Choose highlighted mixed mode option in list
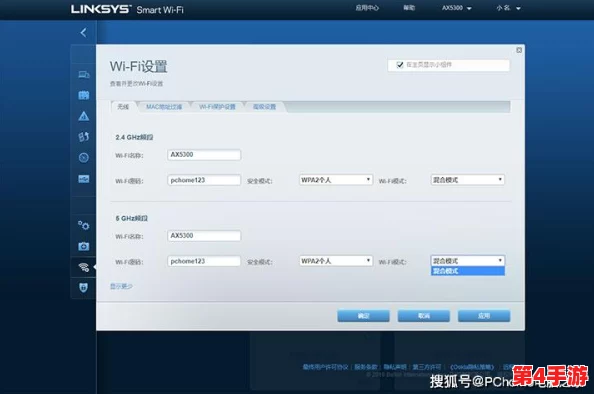Image resolution: width=594 pixels, height=394 pixels. point(467,271)
